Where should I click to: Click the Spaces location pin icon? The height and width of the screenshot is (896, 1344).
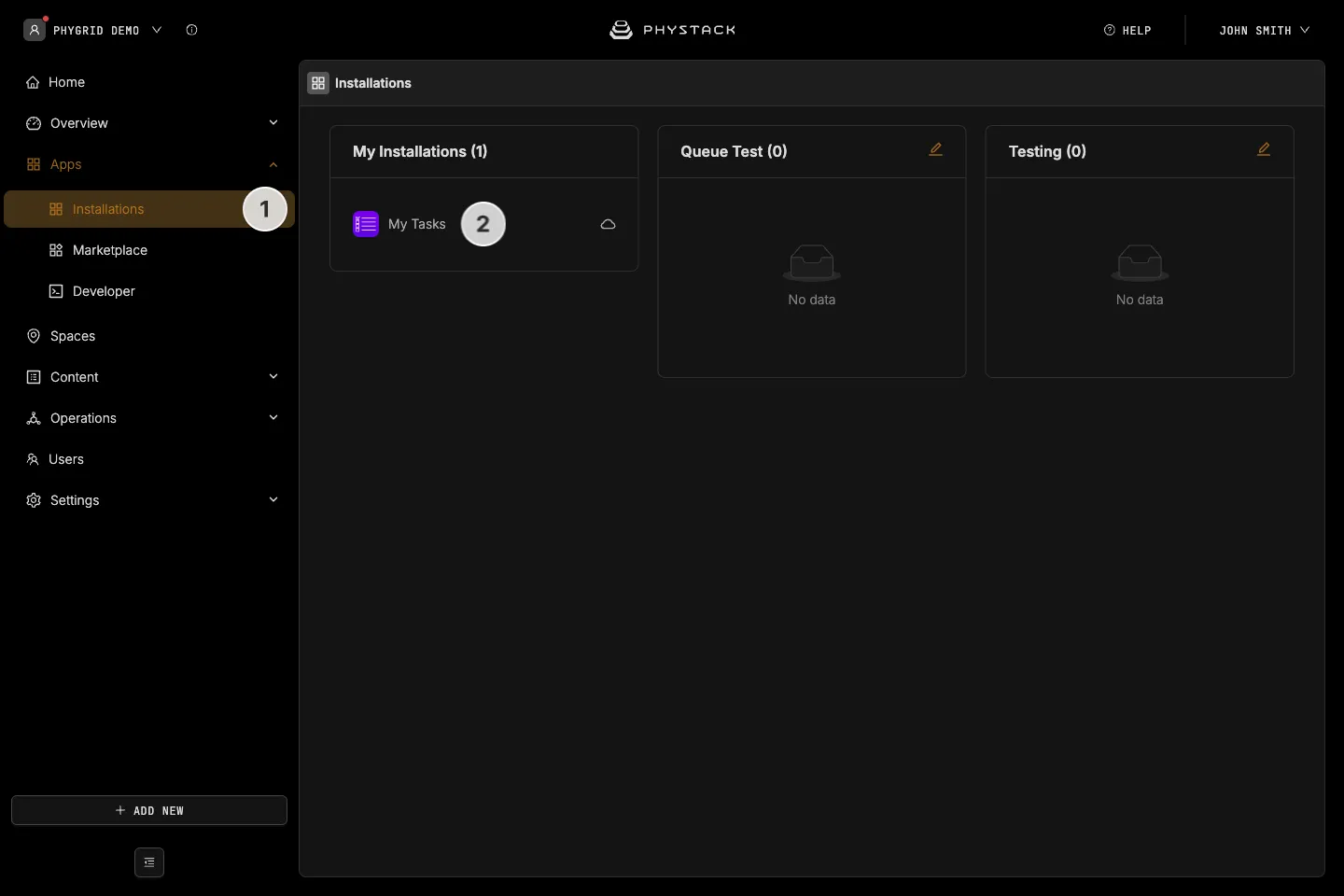34,336
